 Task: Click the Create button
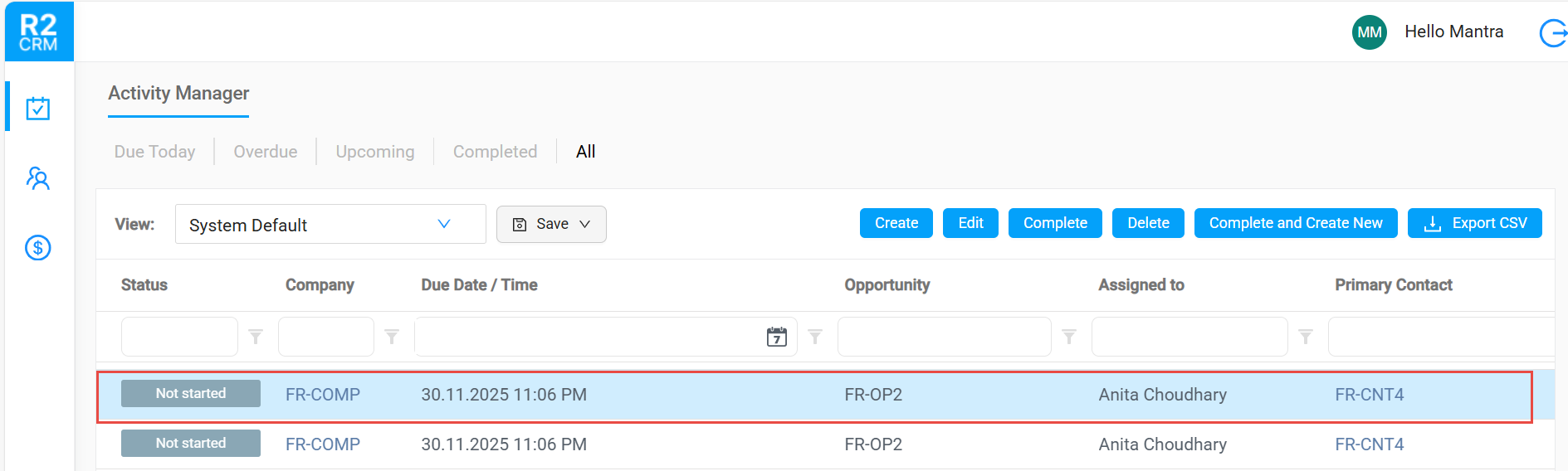[896, 223]
